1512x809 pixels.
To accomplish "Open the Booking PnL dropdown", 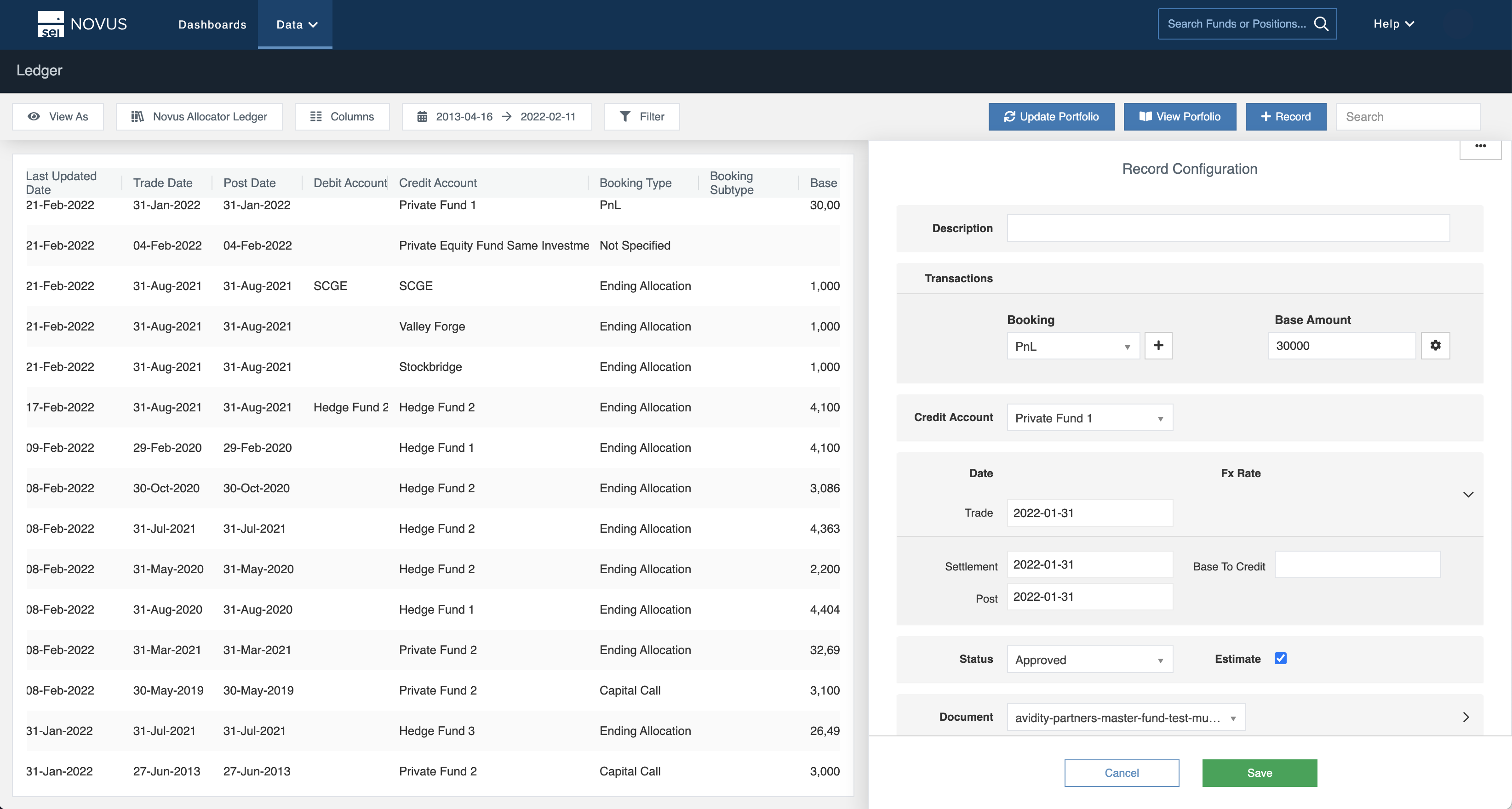I will point(1073,346).
